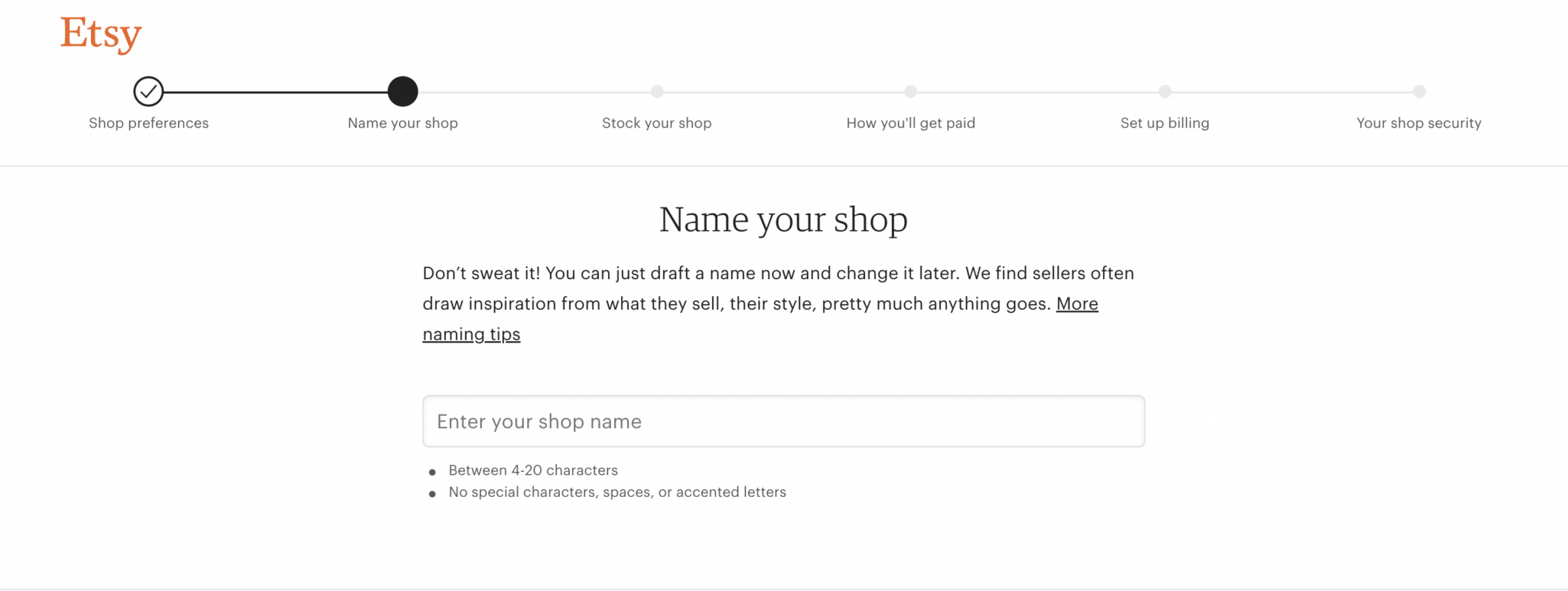Click the Etsy logo
Viewport: 1568px width, 591px height.
click(99, 34)
